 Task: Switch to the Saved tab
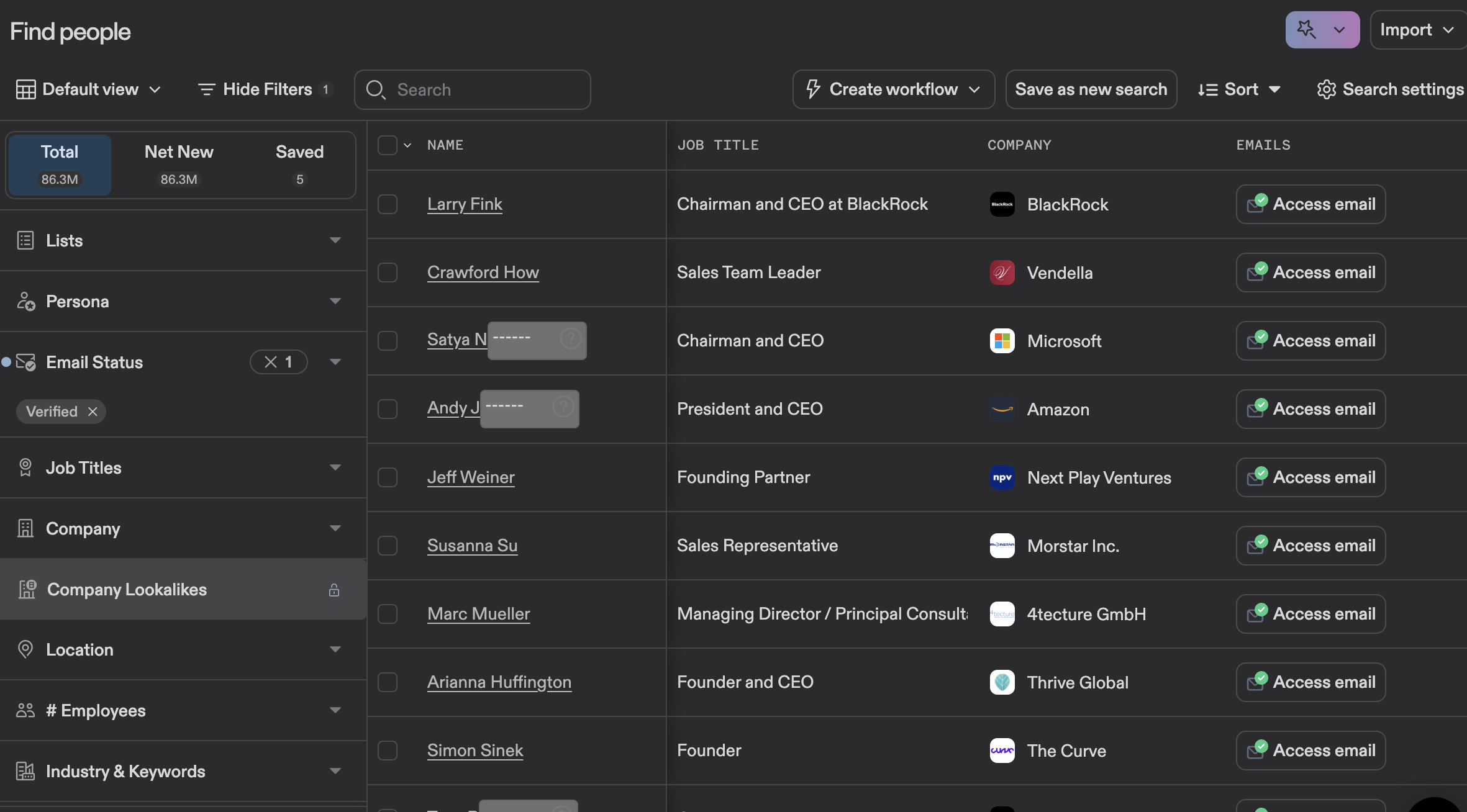point(299,165)
